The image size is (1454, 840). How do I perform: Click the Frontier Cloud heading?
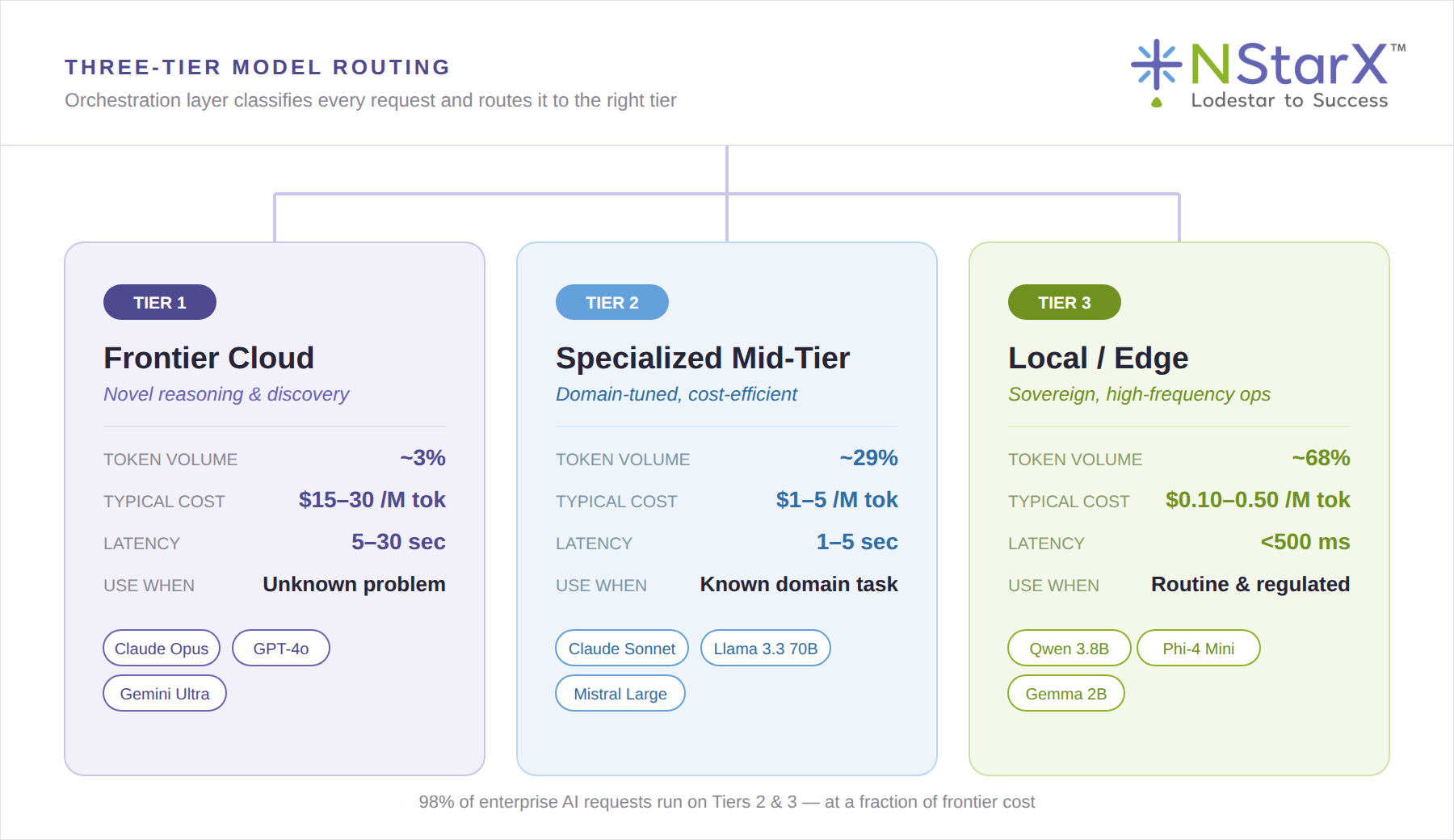click(209, 358)
